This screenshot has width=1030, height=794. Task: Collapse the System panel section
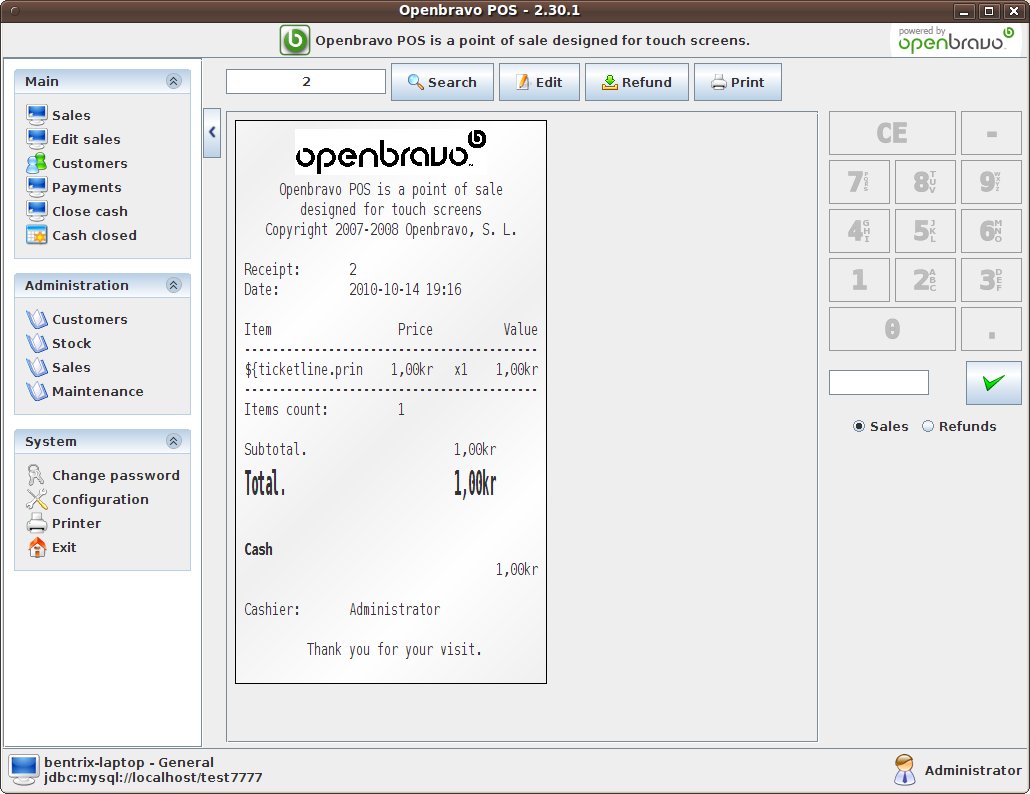[173, 441]
